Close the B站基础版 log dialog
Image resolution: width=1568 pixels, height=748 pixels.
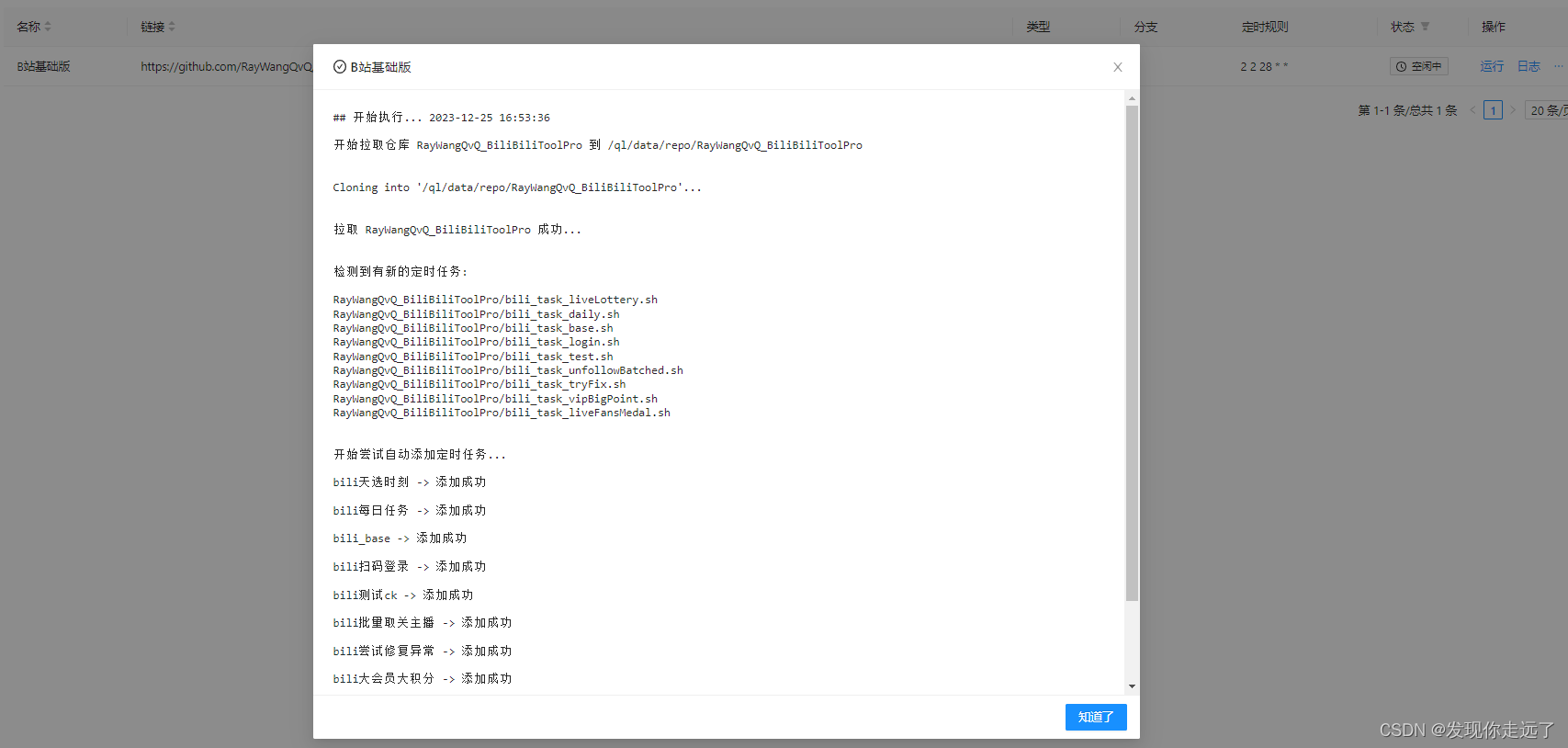(1118, 67)
